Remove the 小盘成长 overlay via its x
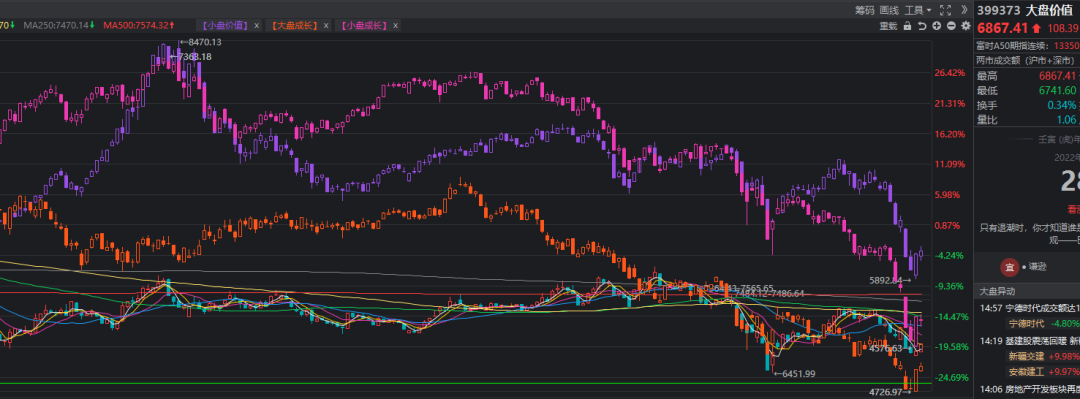The image size is (1080, 399). click(x=395, y=25)
